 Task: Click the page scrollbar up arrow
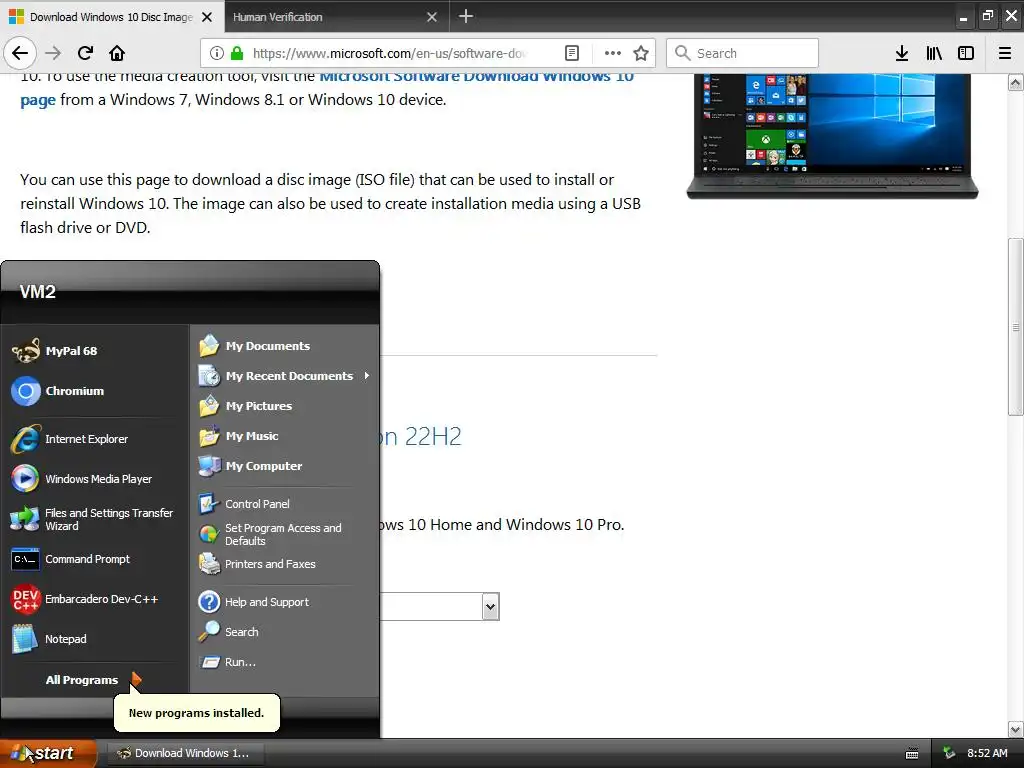click(1016, 82)
